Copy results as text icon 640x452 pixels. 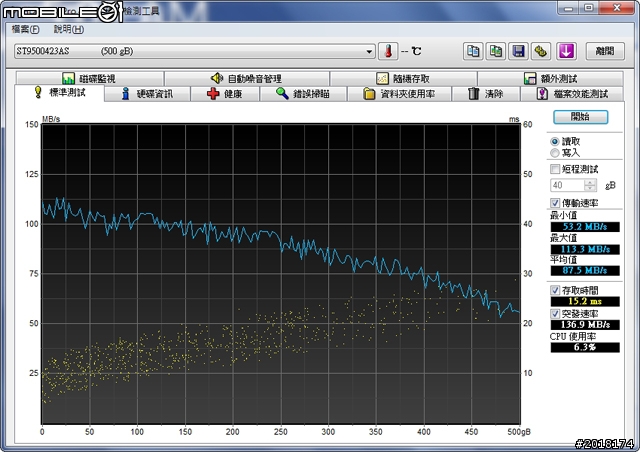coord(473,51)
